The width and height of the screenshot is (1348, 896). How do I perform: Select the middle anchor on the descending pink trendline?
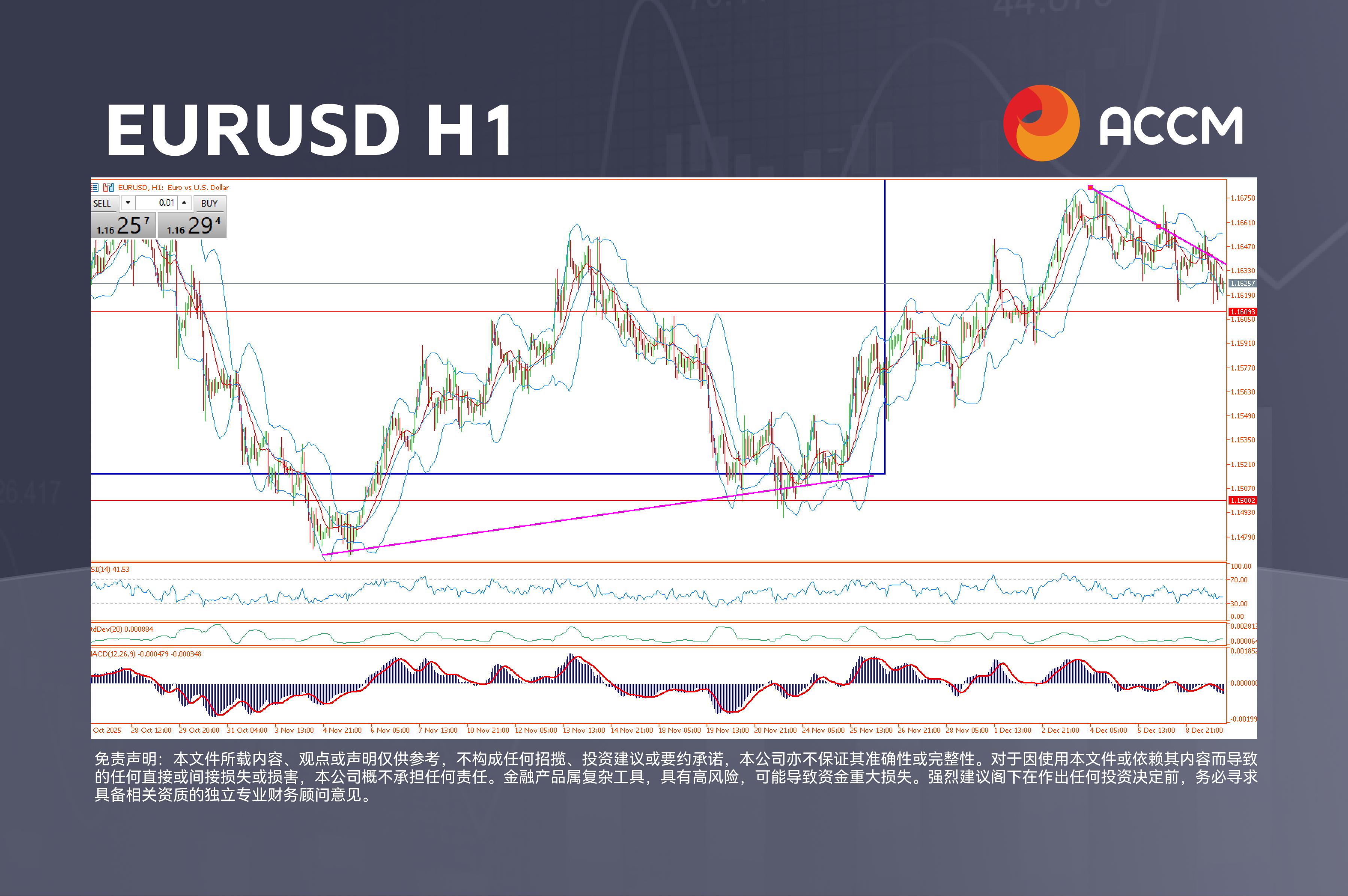[1158, 227]
